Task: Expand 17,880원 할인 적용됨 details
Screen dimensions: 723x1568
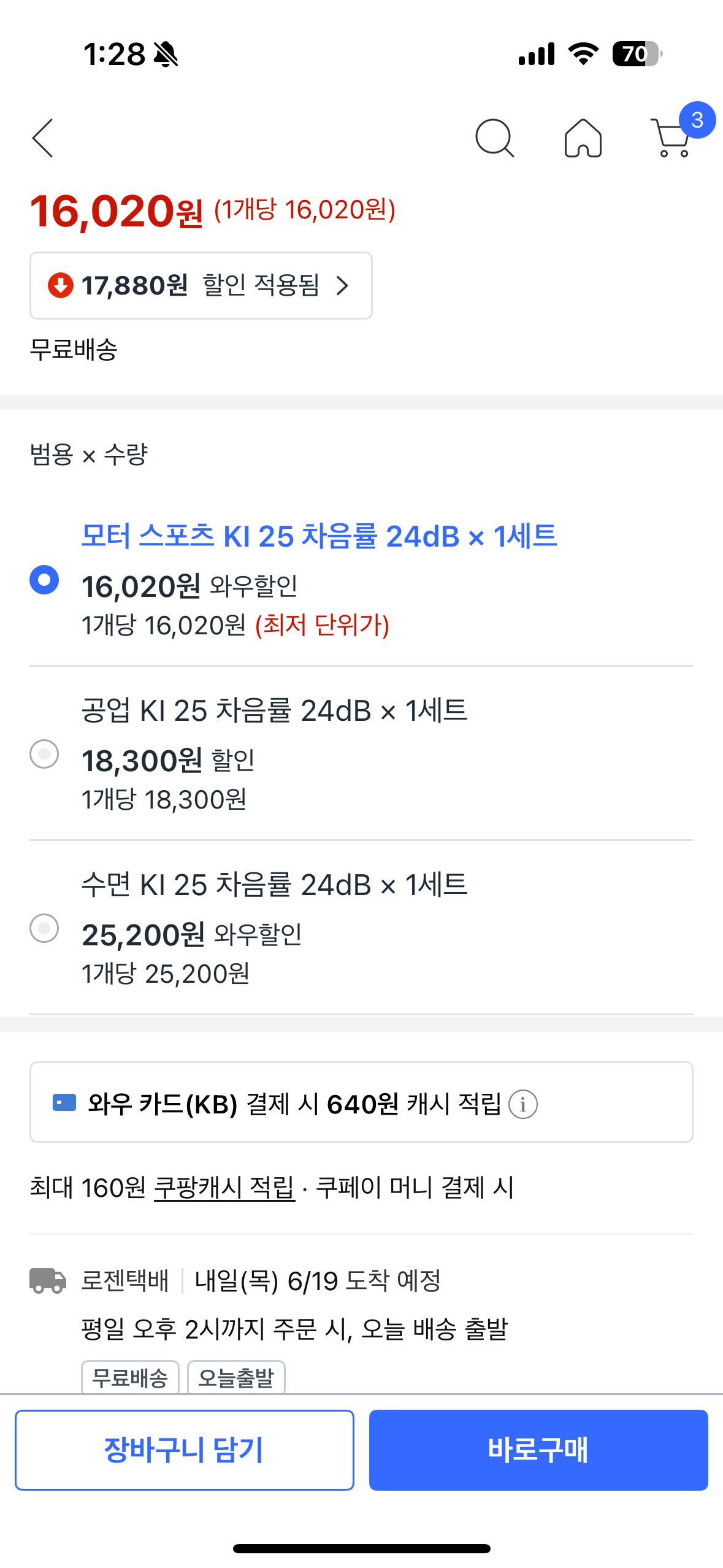Action: 200,285
